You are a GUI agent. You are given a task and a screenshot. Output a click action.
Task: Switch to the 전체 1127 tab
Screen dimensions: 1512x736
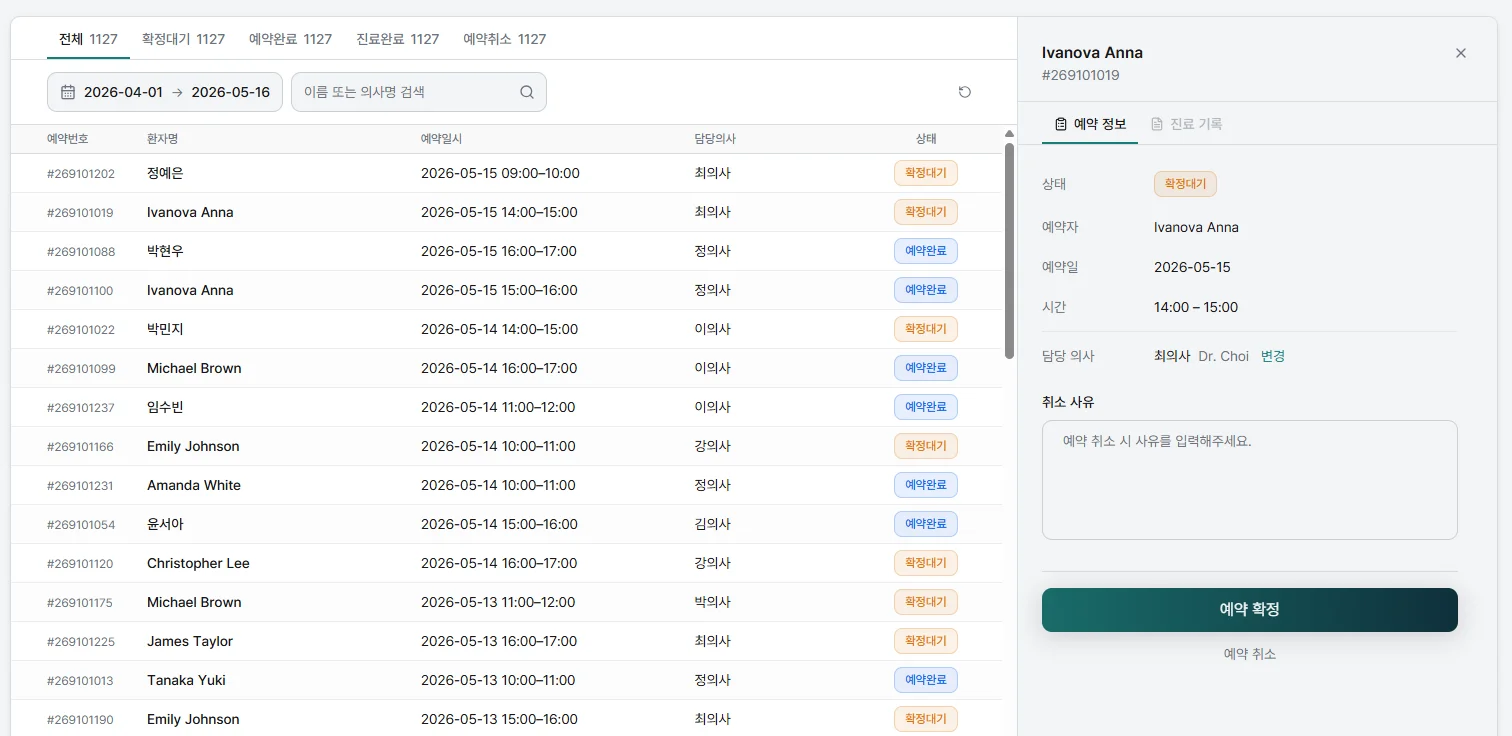click(89, 39)
